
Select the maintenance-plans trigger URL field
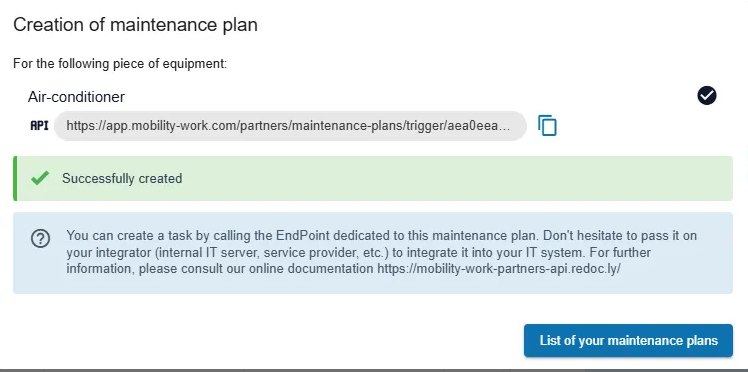[290, 126]
